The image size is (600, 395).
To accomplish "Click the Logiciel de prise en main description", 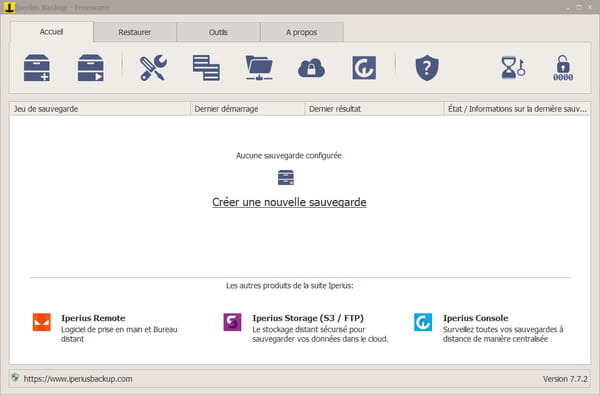I will (119, 334).
